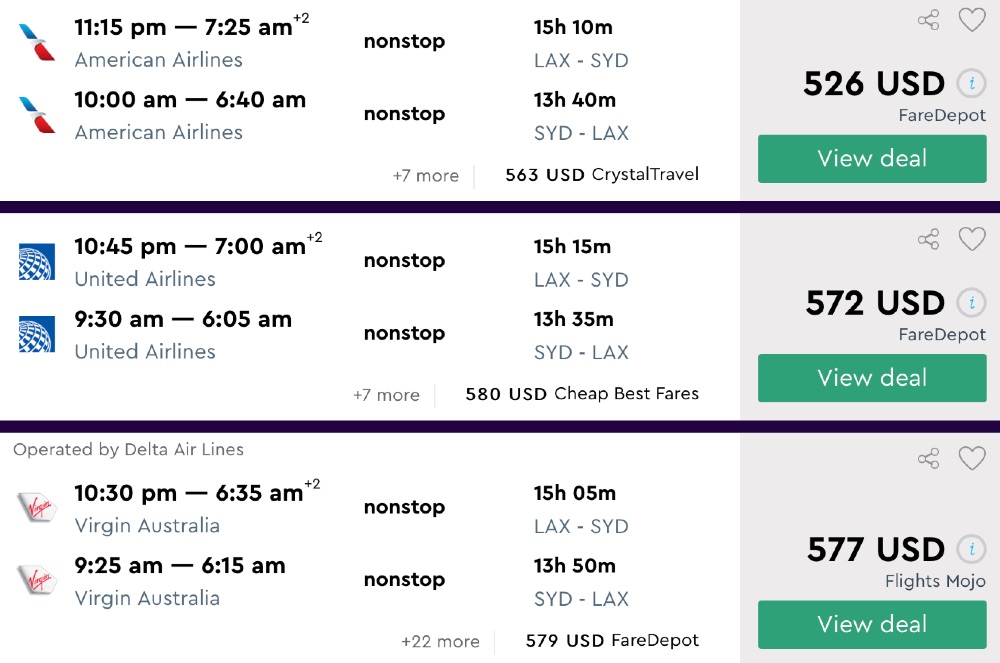The image size is (1000, 663).
Task: View deal for 572 USD United fare
Action: (x=872, y=378)
